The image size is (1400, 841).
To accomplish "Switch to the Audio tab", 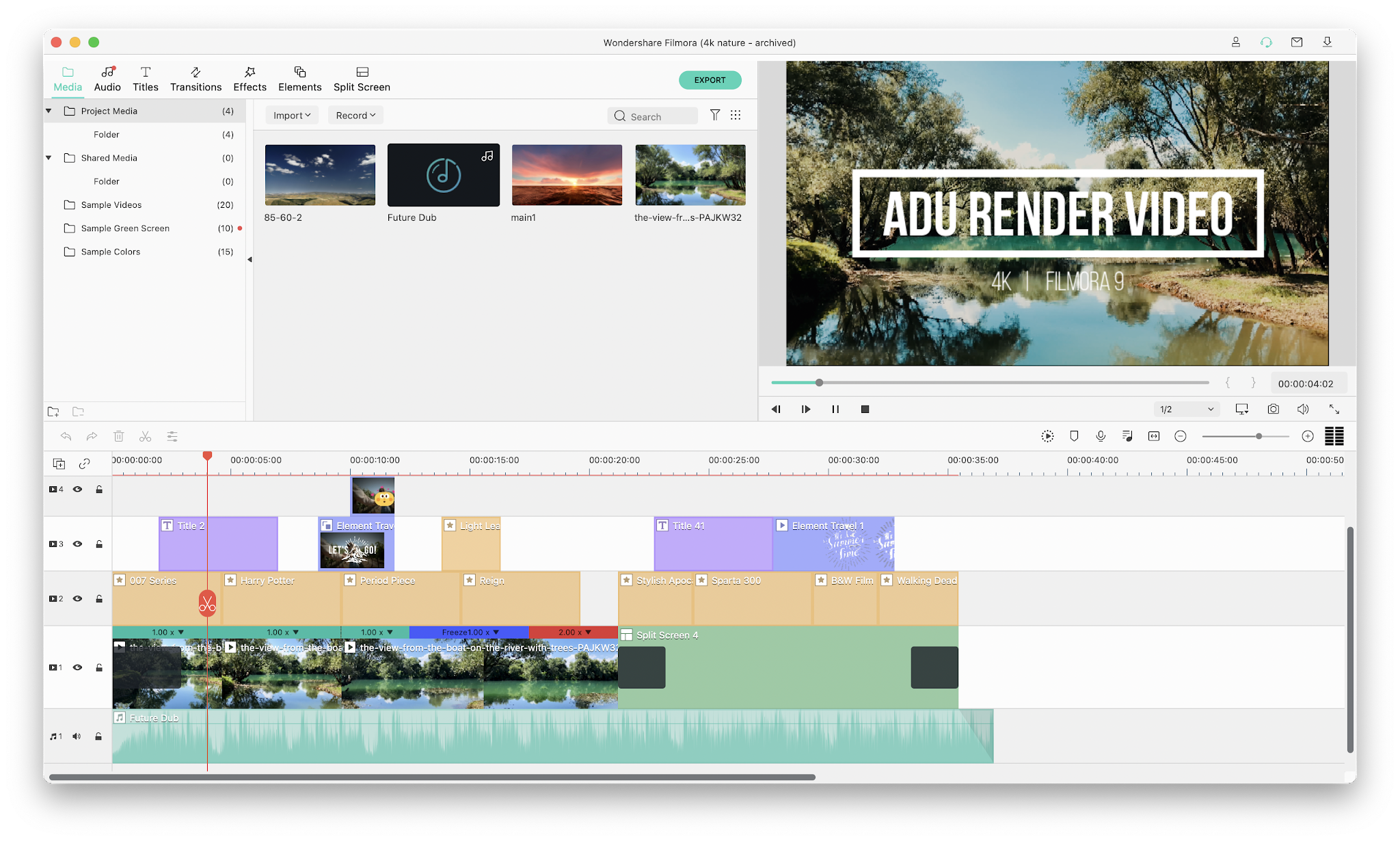I will [x=107, y=79].
